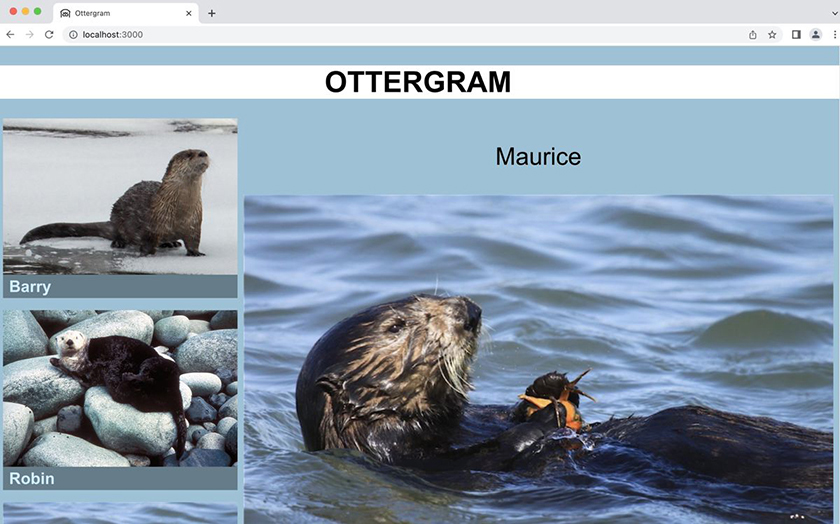The image size is (840, 524).
Task: Toggle the browser side panel icon
Action: tap(796, 34)
